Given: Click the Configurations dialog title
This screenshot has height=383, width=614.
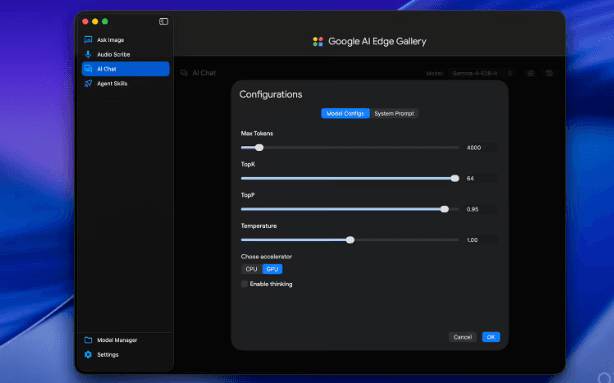Looking at the screenshot, I should (271, 94).
